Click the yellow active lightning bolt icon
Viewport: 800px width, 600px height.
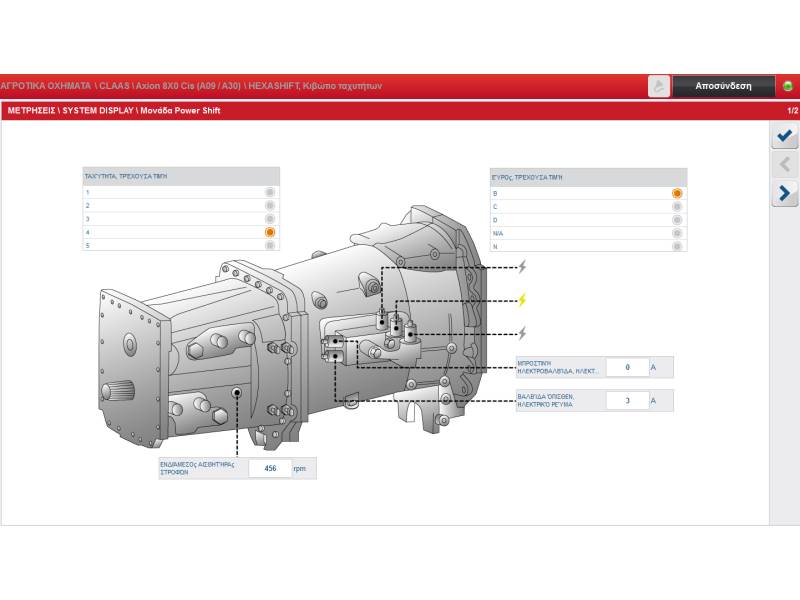point(521,300)
